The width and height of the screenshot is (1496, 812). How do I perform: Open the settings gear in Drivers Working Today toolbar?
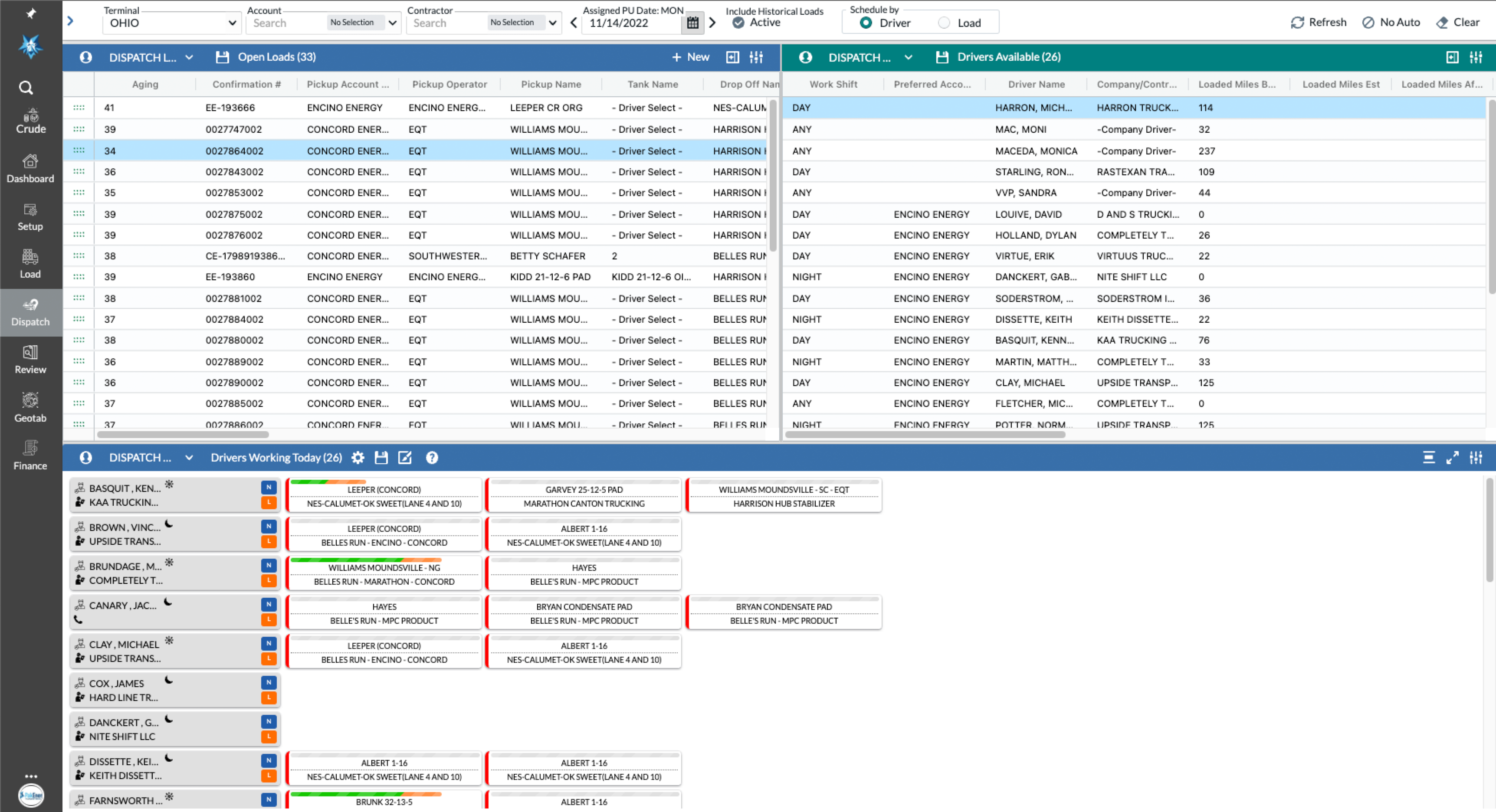point(358,457)
